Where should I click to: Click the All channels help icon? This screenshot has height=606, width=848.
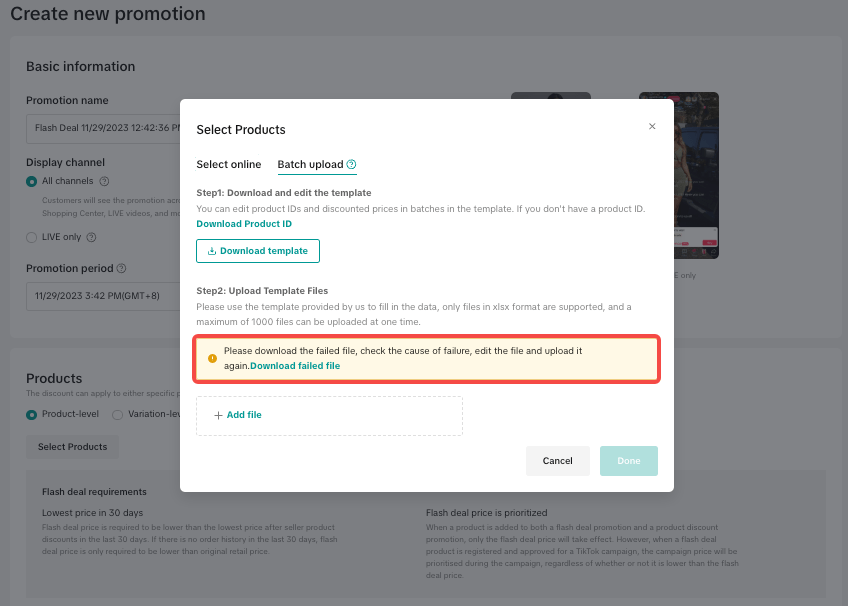102,181
